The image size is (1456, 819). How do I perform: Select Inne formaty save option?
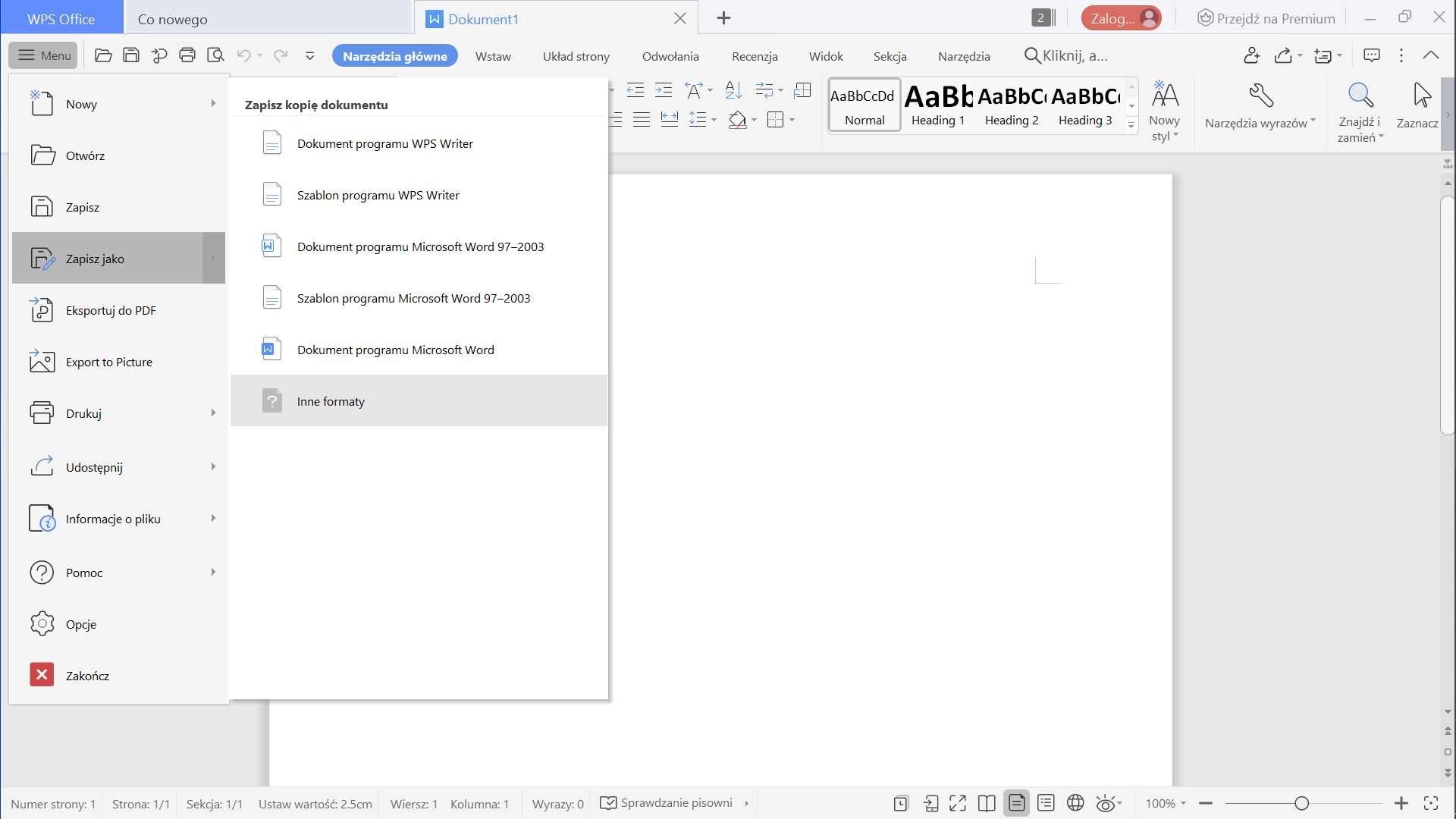[x=331, y=401]
